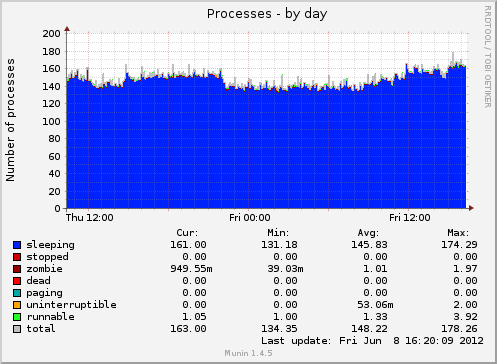497x364 pixels.
Task: Select the 'sleeping' legend label
Action: click(x=51, y=245)
